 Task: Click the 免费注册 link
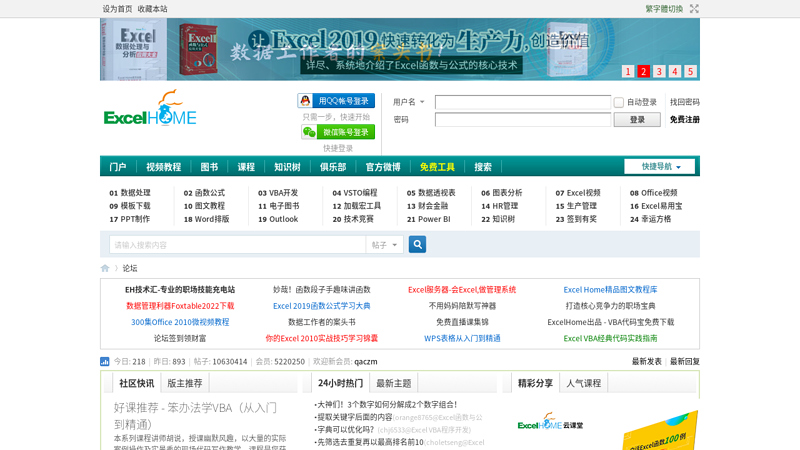[685, 119]
